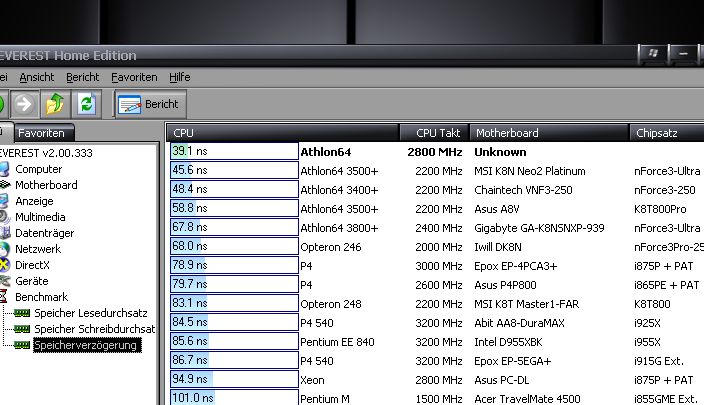The height and width of the screenshot is (405, 704).
Task: Open Speicher Schreibdurchsatz benchmark
Action: point(95,329)
